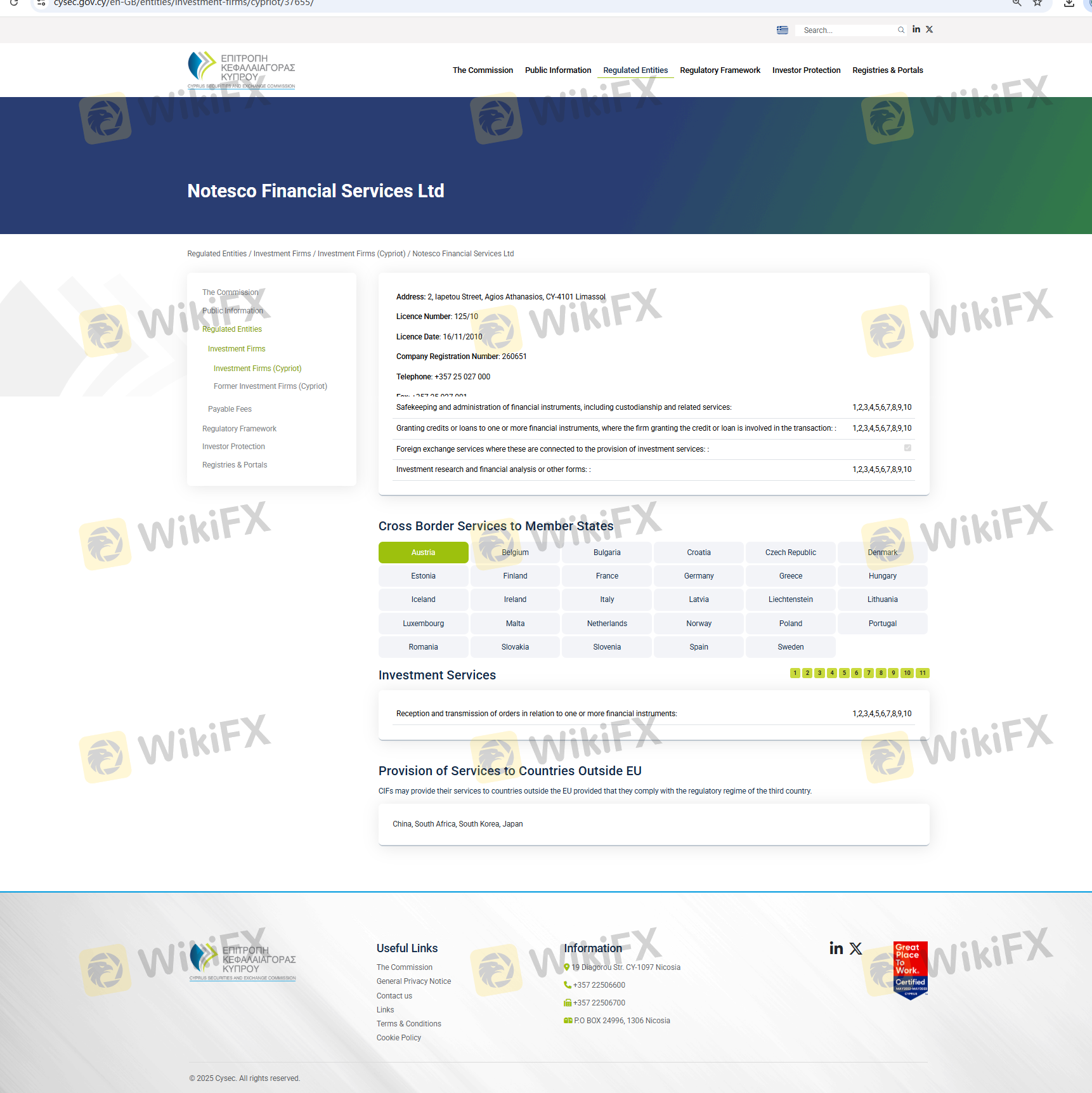
Task: Click the location pin icon beside Diagorou address
Action: [567, 967]
